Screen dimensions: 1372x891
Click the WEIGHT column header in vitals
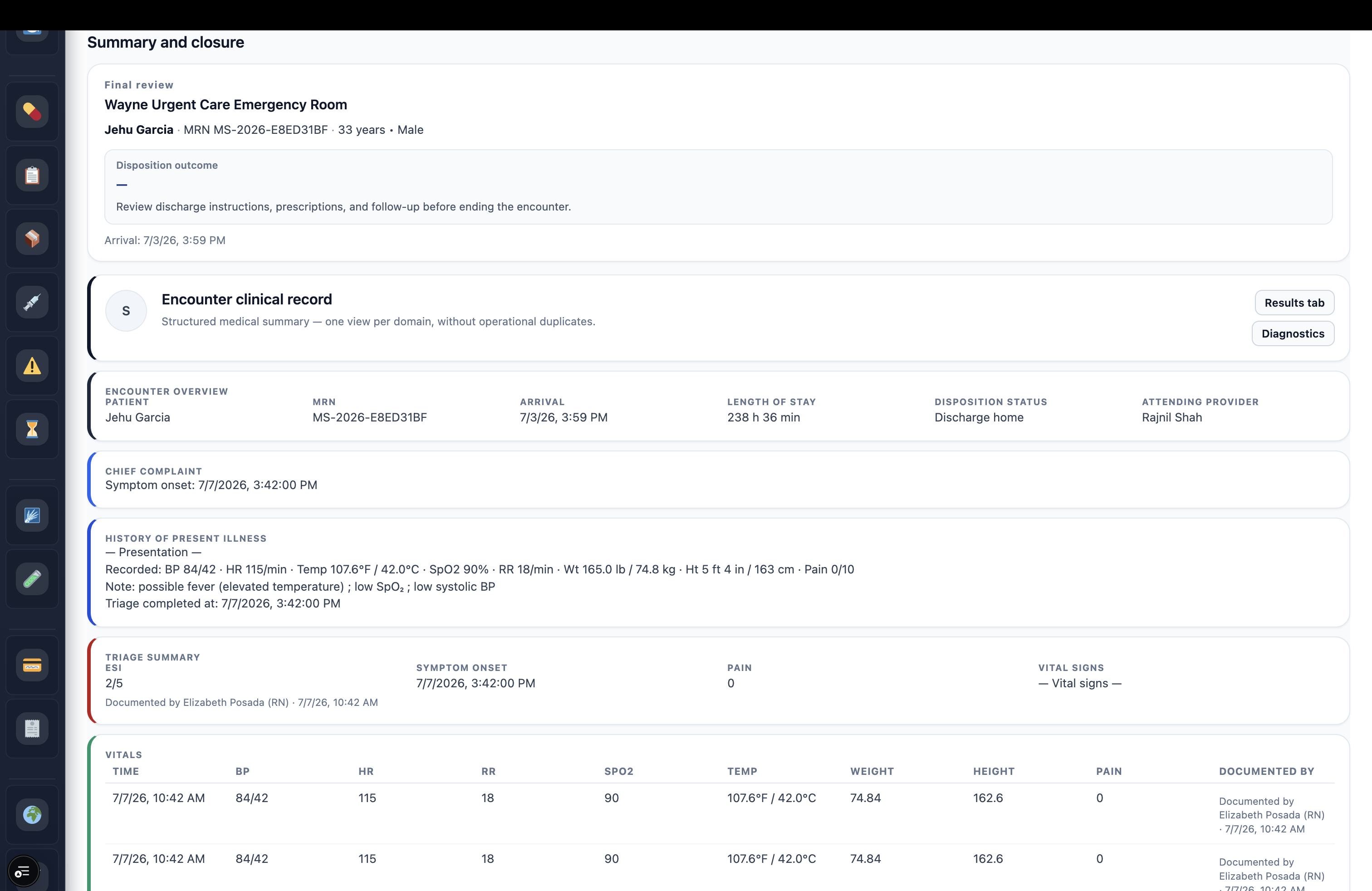(x=872, y=771)
